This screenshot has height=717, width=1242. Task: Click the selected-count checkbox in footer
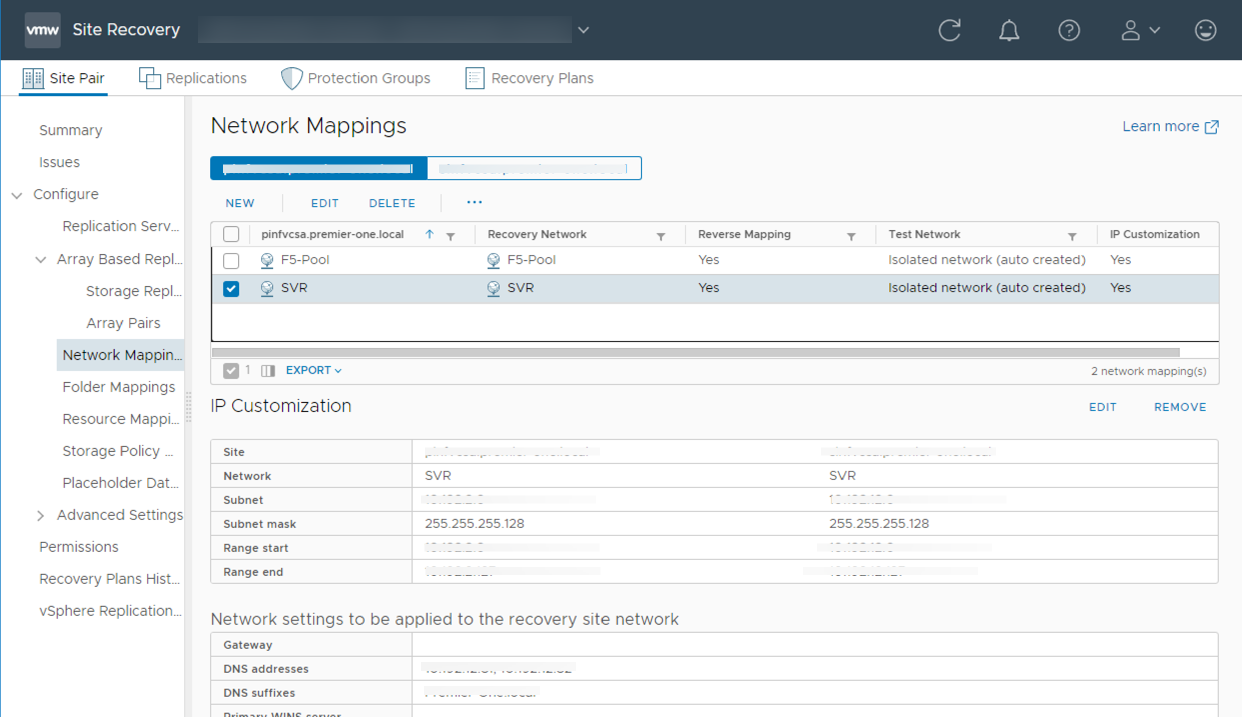231,370
